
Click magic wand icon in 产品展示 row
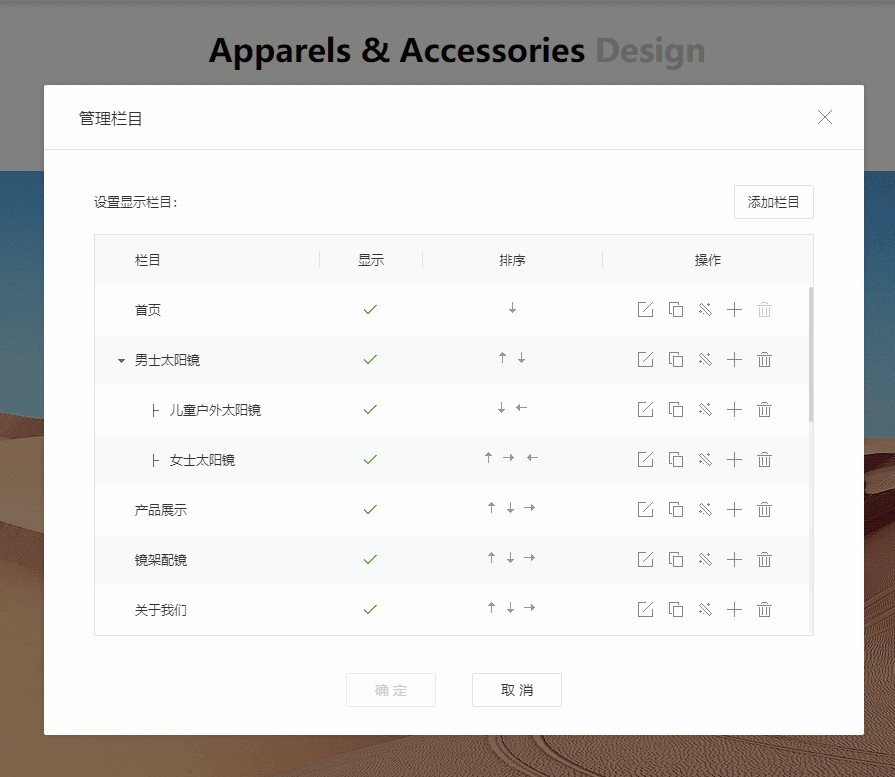point(705,509)
